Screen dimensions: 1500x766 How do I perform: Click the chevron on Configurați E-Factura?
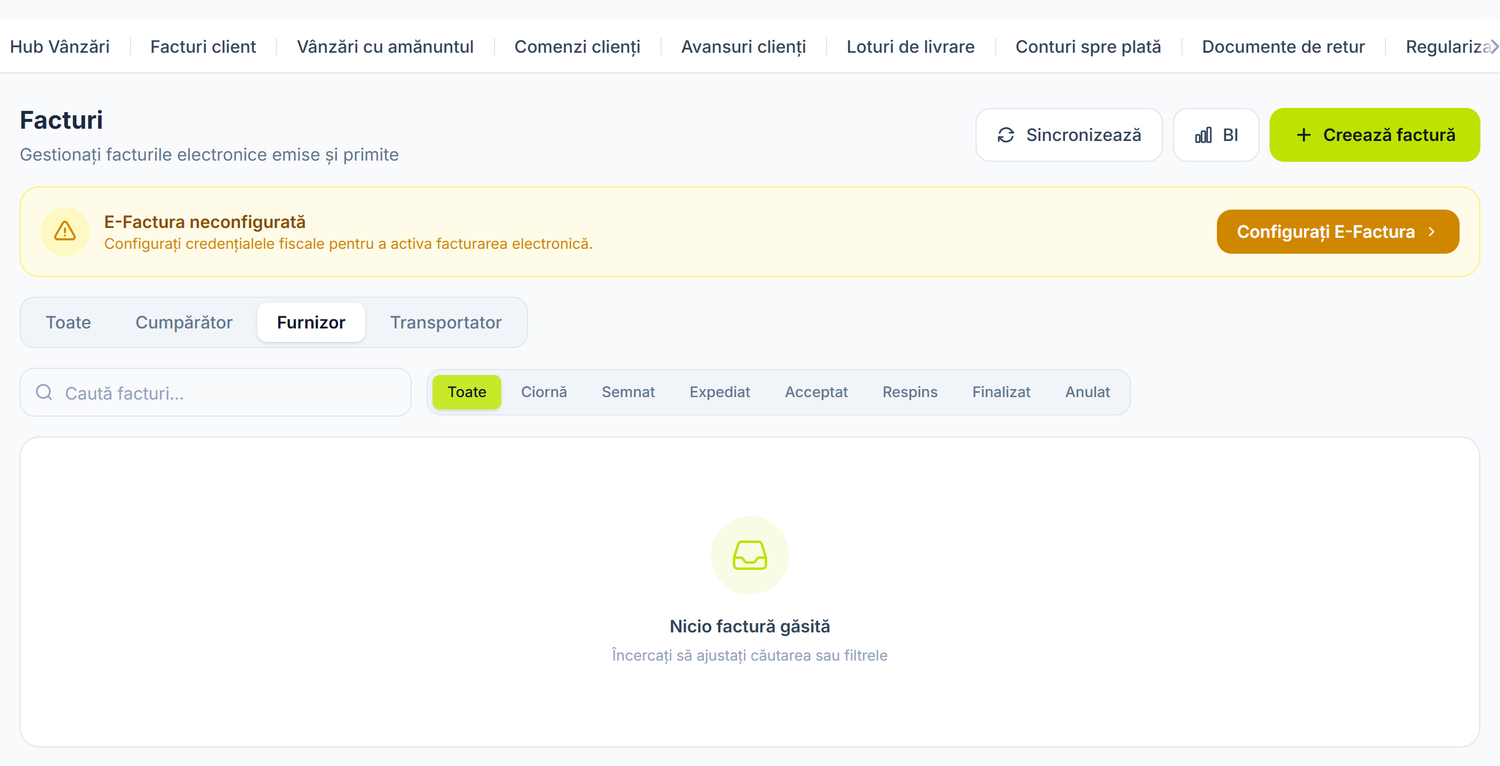(x=1432, y=232)
